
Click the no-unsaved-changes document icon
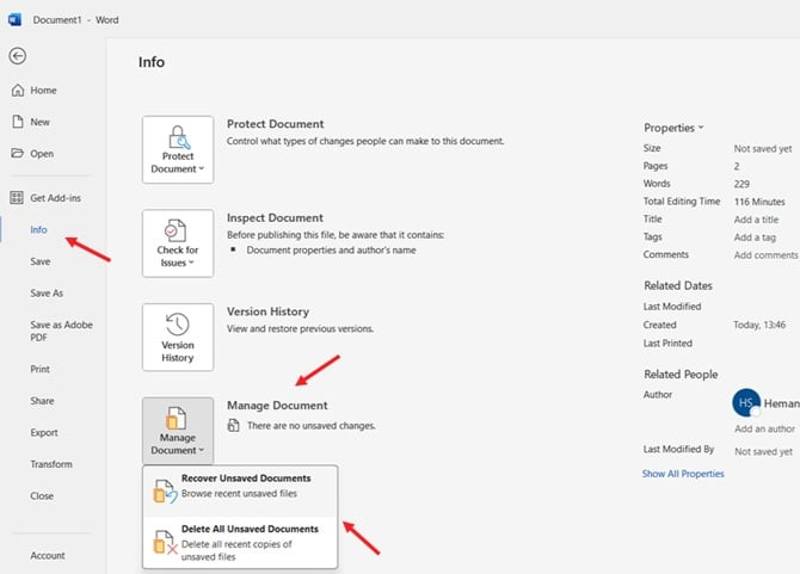233,425
